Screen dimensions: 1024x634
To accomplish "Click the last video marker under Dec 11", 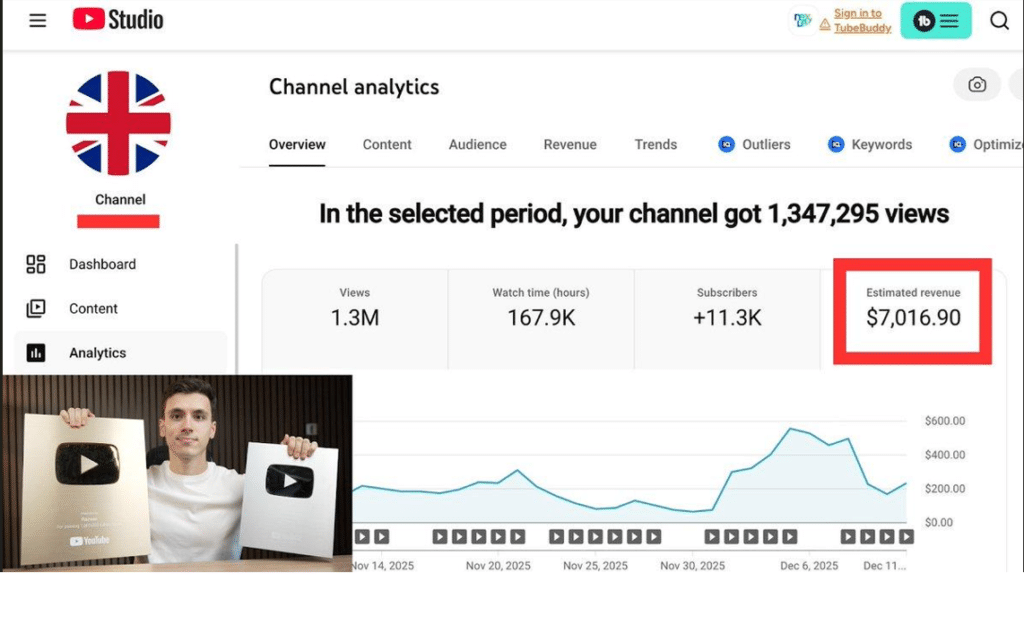I will (906, 537).
